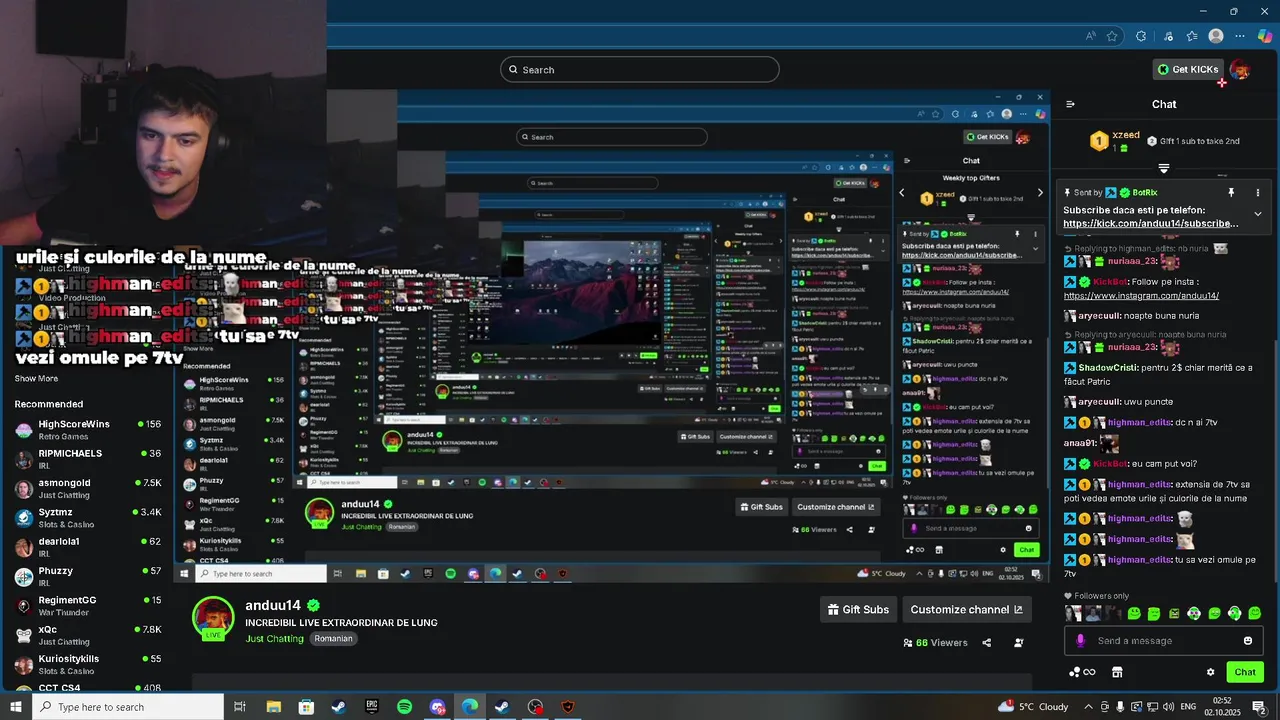Open OBS Studio from the taskbar

536,707
